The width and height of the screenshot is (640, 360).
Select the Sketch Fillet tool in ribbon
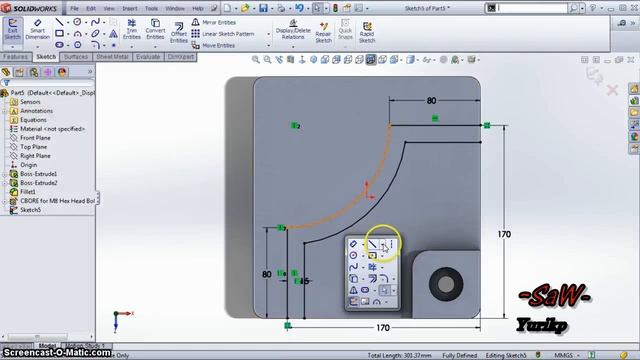click(x=95, y=44)
